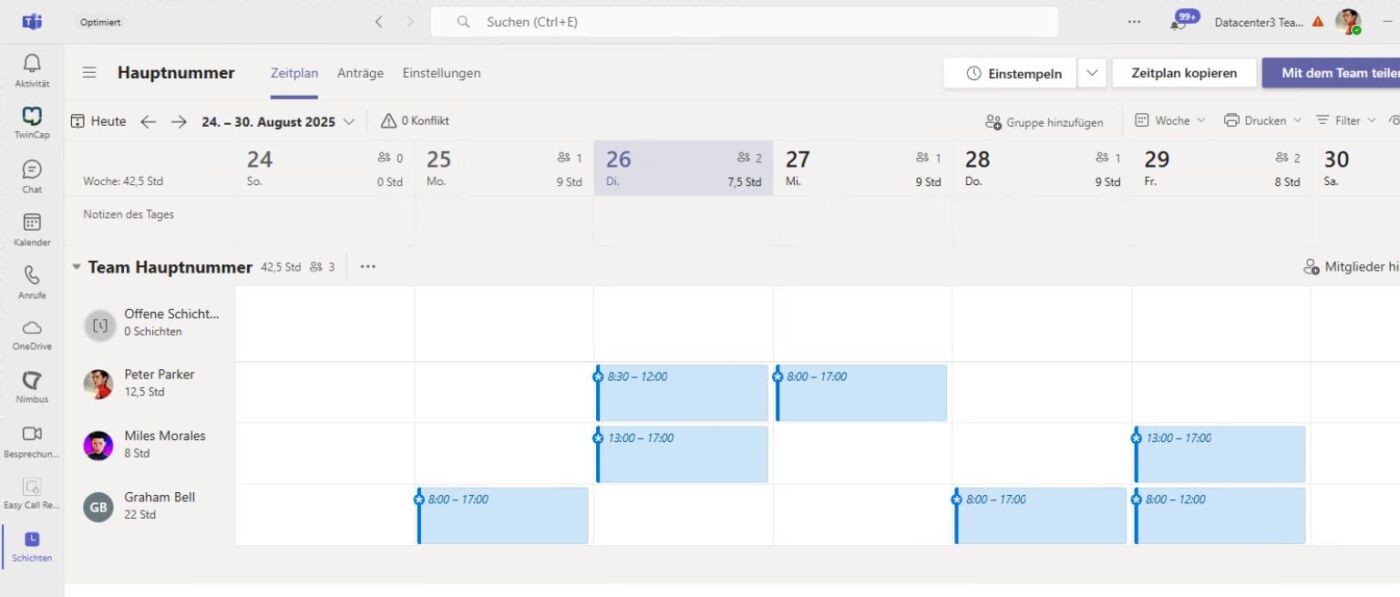This screenshot has width=1400, height=597.
Task: Select the TwinCap app icon
Action: click(31, 122)
